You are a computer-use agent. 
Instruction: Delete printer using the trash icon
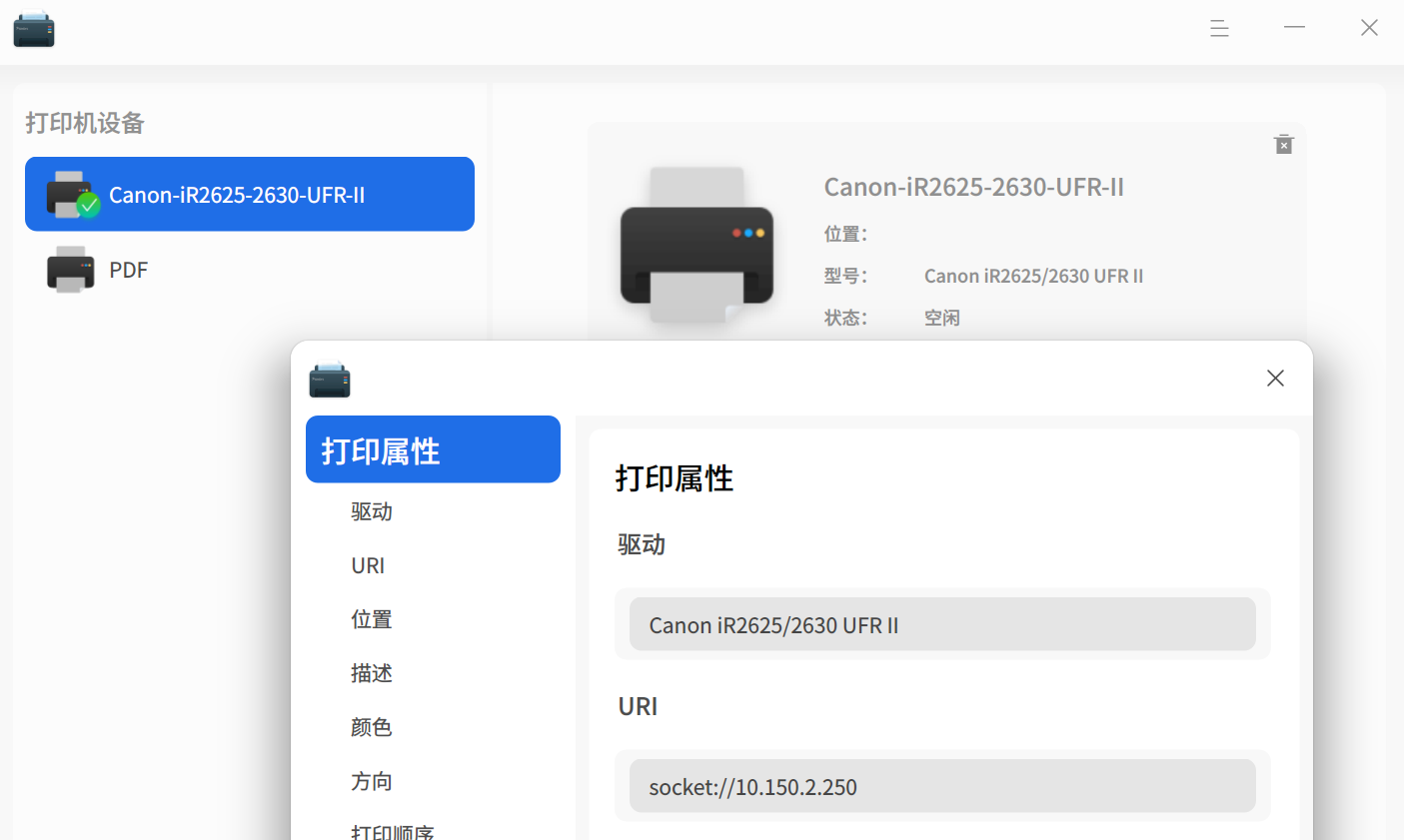pos(1284,145)
